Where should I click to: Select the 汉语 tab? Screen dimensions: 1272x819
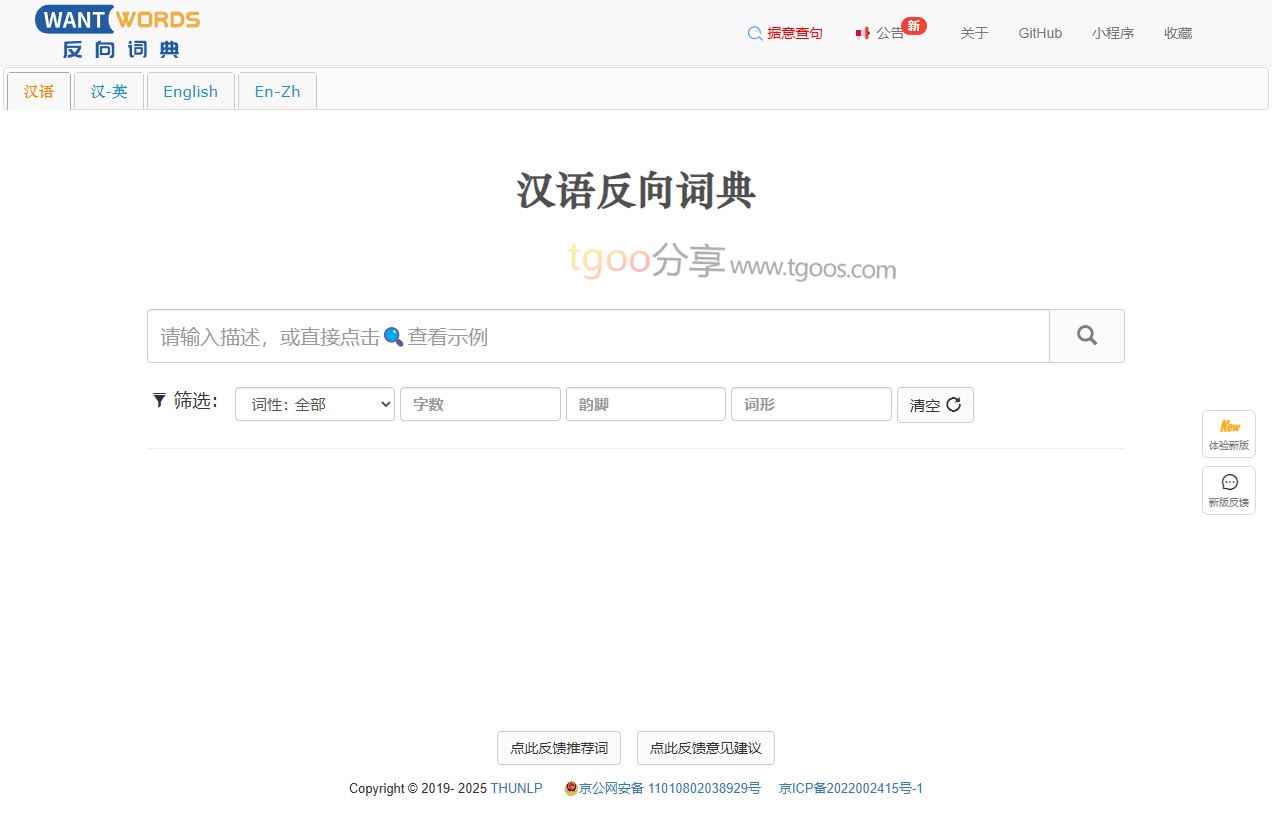tap(39, 91)
